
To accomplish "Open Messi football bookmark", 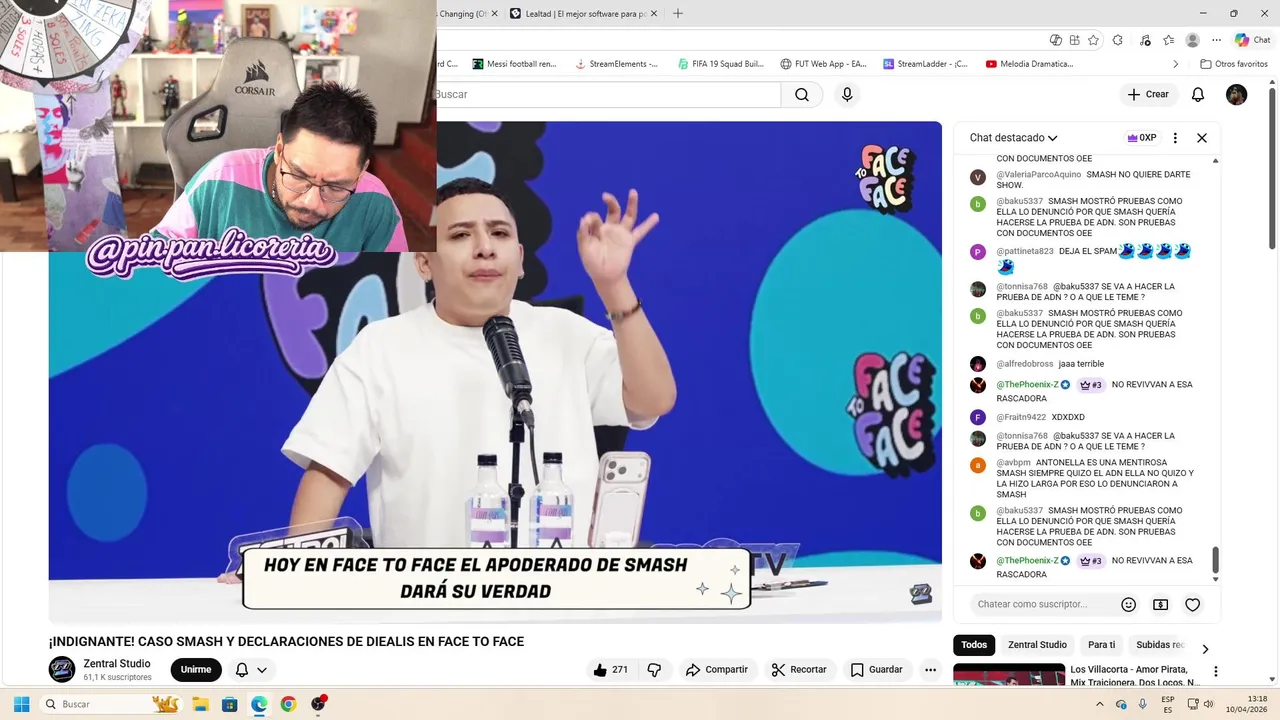I will pyautogui.click(x=514, y=64).
